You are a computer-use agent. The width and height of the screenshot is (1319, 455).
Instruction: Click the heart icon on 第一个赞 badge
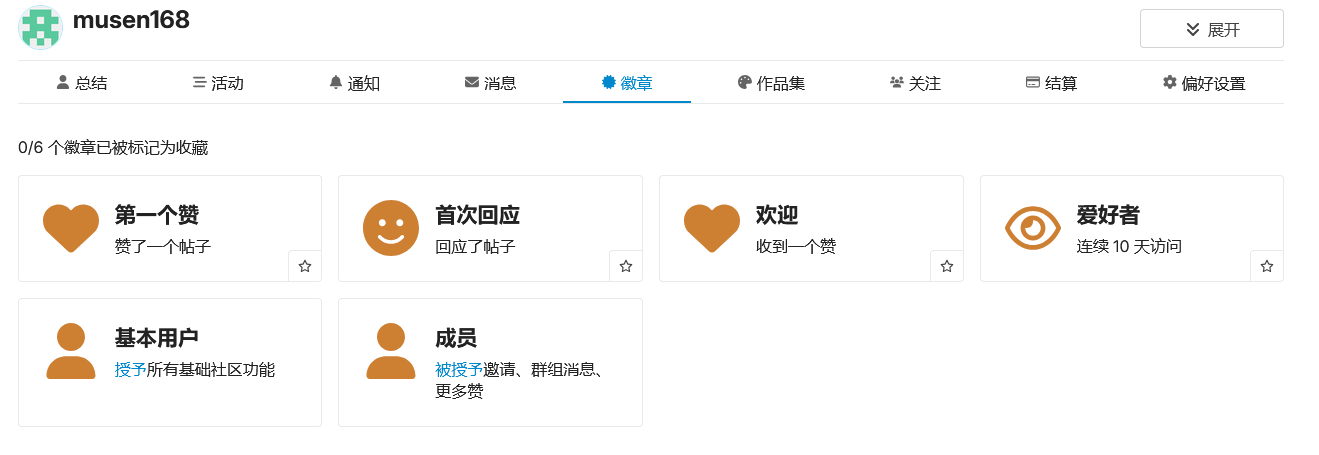click(71, 228)
